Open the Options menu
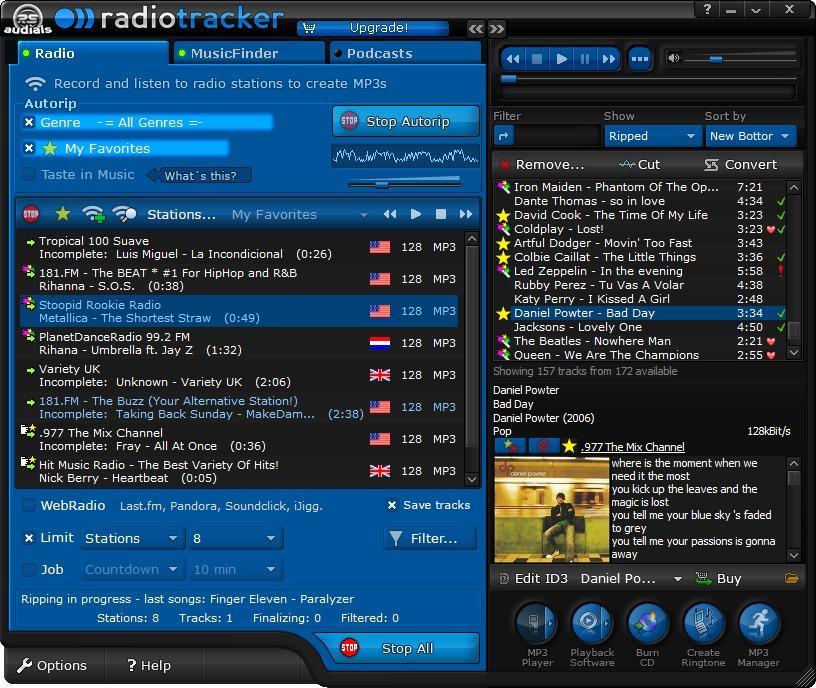816x688 pixels. [x=52, y=665]
